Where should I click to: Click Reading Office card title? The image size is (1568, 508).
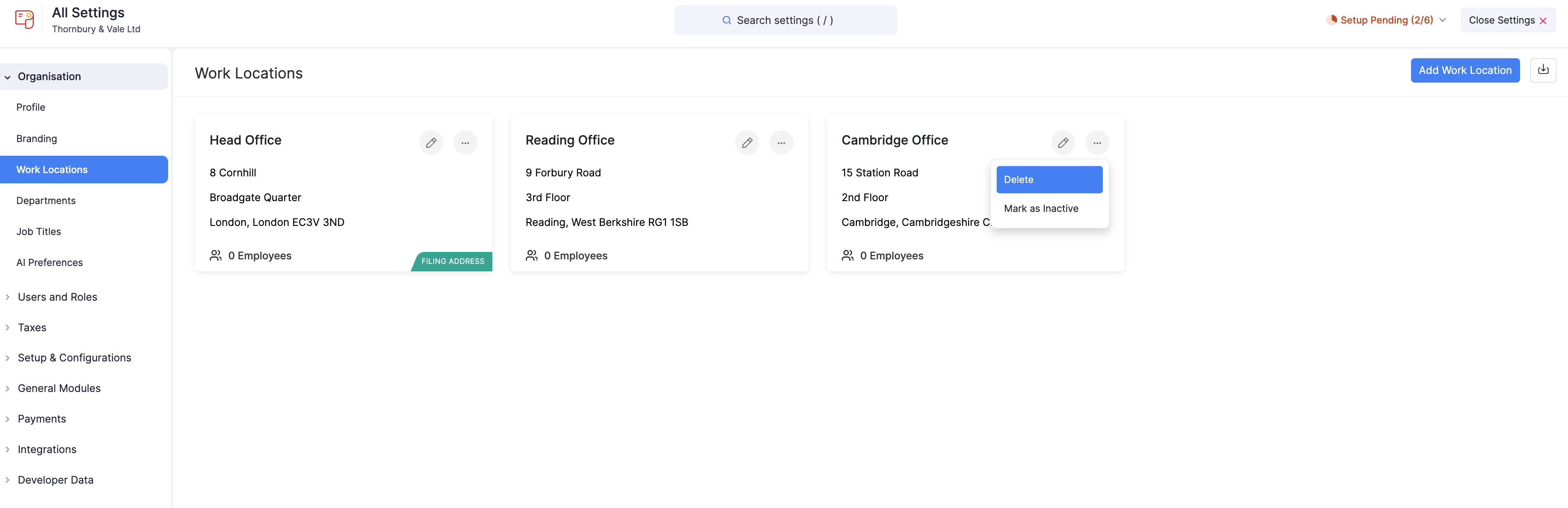[570, 140]
